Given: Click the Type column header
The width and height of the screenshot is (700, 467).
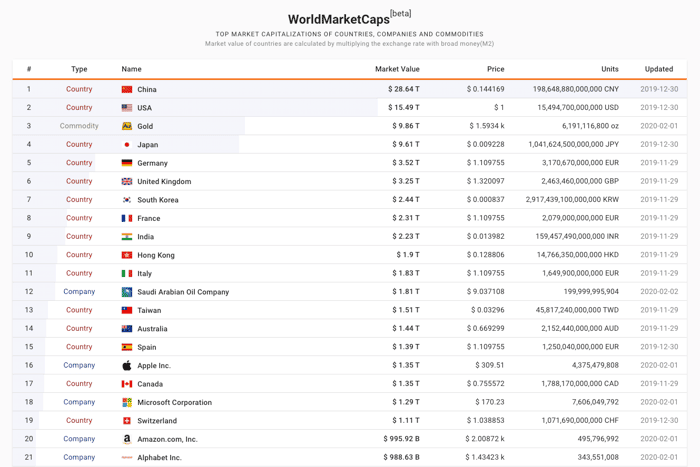Looking at the screenshot, I should click(x=79, y=69).
